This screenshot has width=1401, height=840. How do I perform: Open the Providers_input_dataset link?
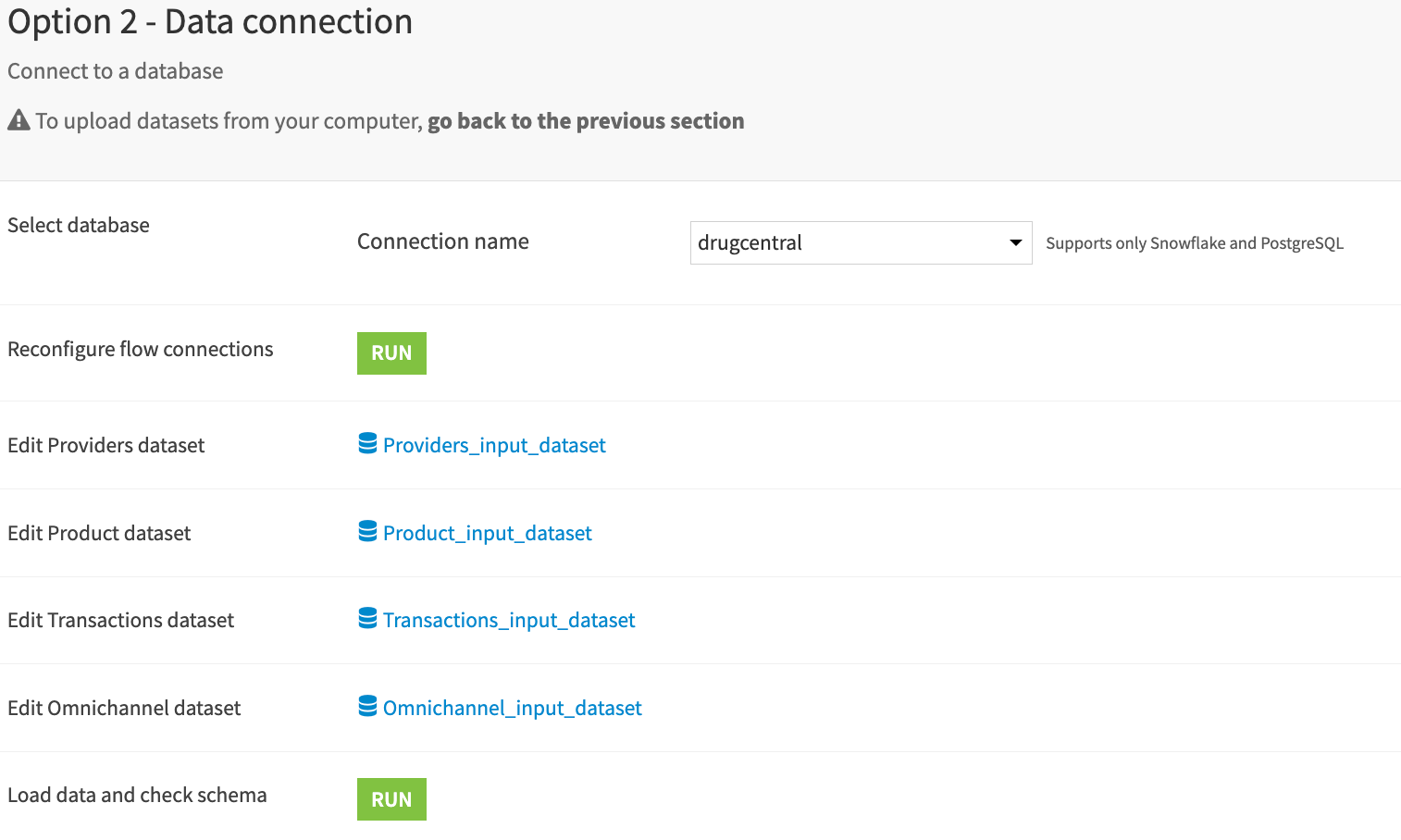click(x=494, y=446)
